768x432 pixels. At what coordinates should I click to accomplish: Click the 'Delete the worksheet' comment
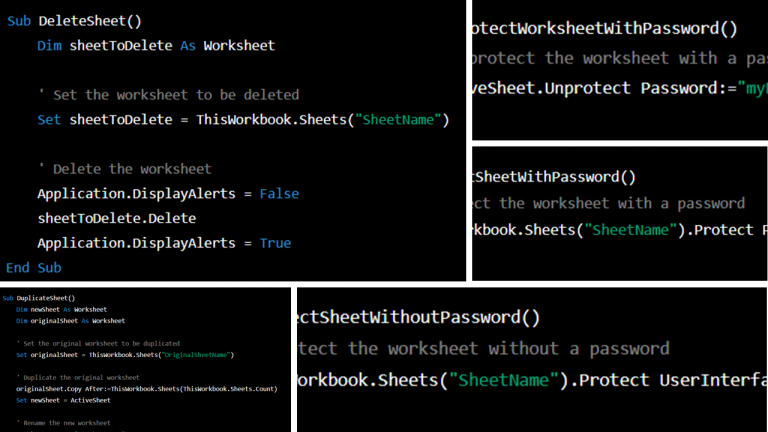click(x=124, y=169)
